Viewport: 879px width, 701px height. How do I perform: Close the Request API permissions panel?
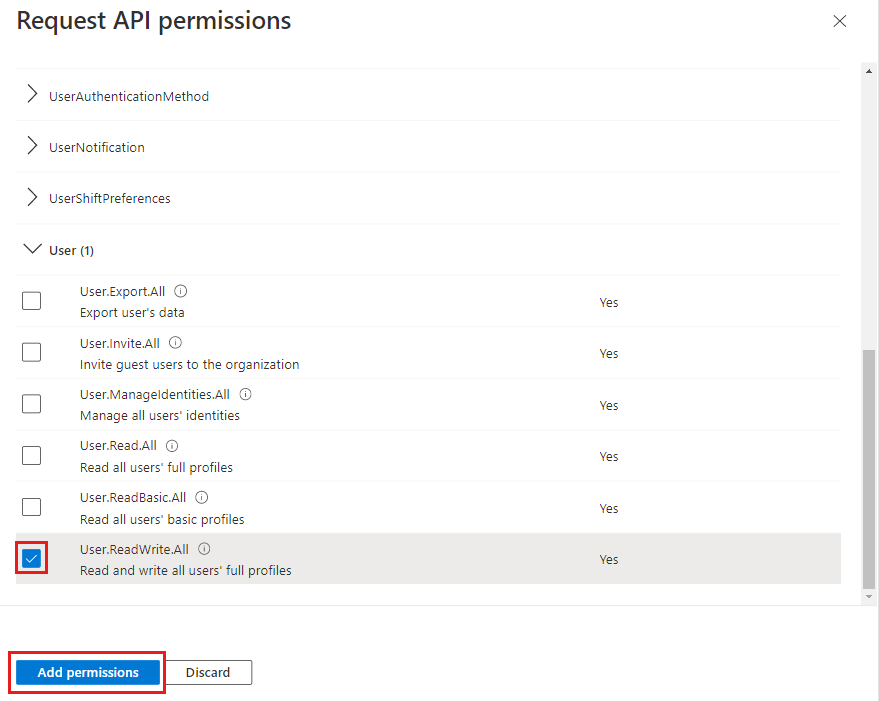coord(839,21)
